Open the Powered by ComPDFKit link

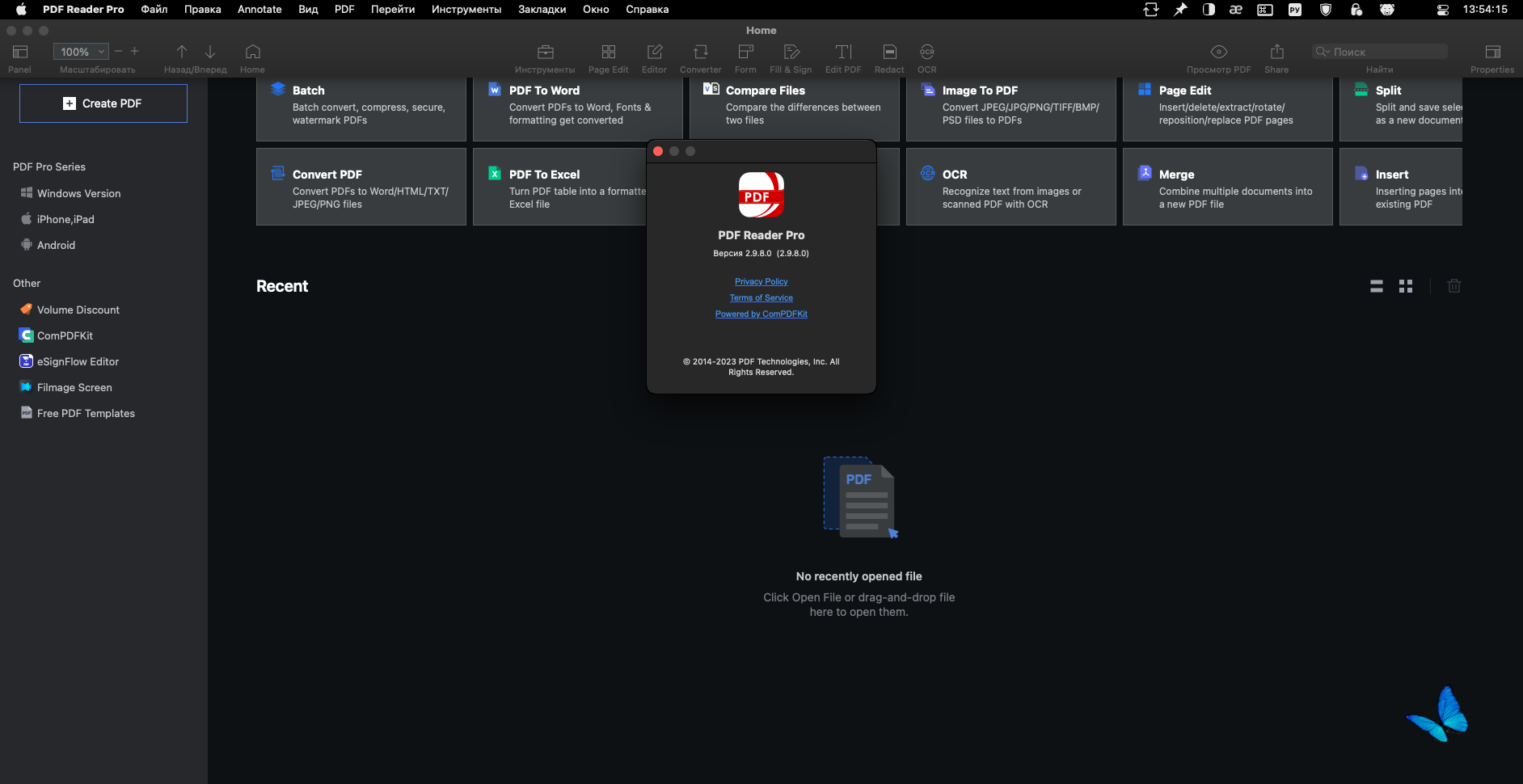761,314
